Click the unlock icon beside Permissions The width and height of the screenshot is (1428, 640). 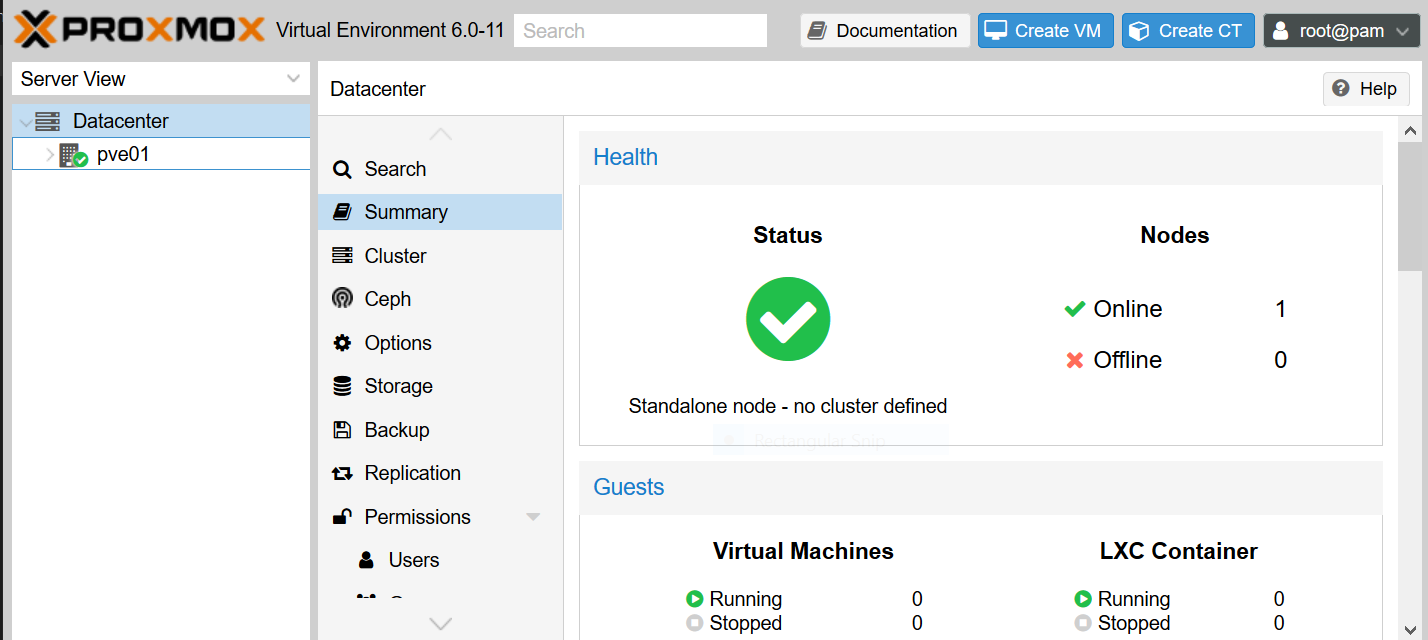point(342,517)
